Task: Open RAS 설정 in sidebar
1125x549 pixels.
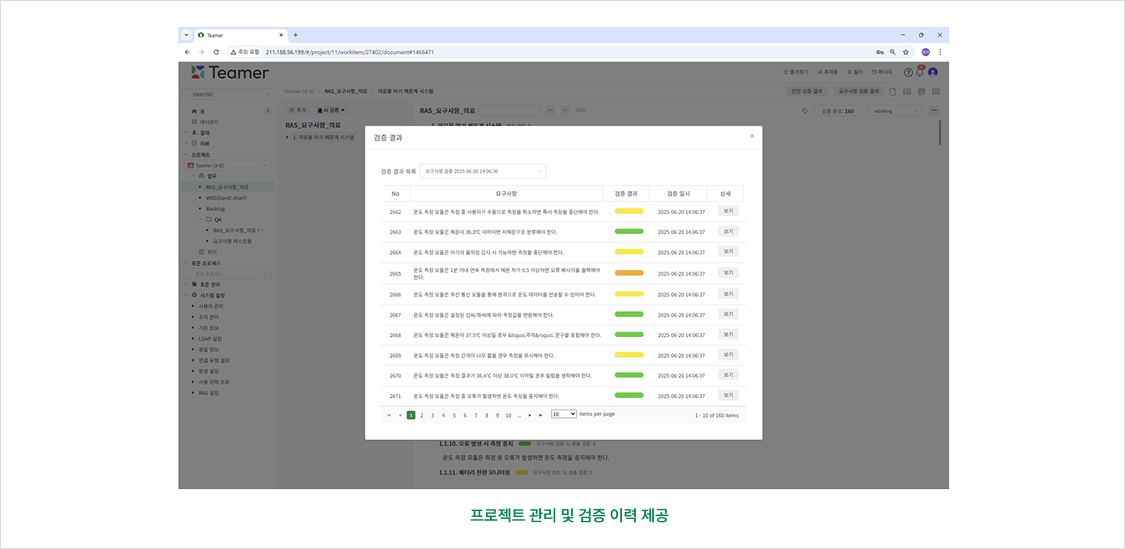Action: tap(208, 393)
